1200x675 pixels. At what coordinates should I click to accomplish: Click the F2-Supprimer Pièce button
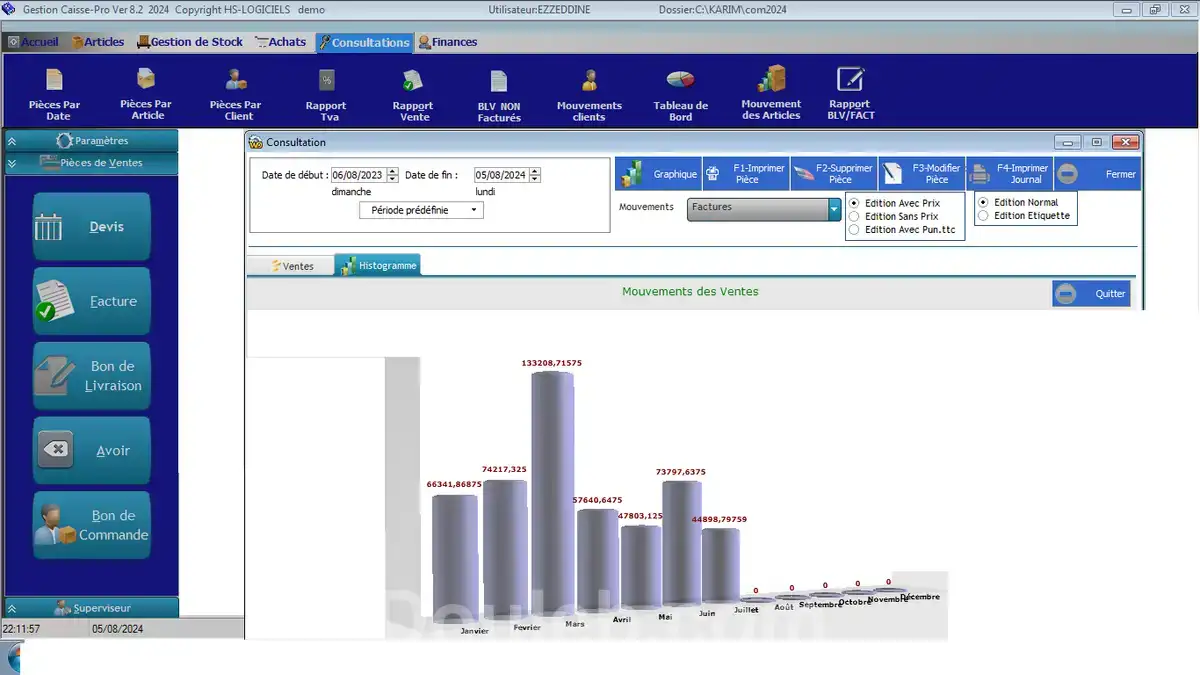click(x=832, y=172)
